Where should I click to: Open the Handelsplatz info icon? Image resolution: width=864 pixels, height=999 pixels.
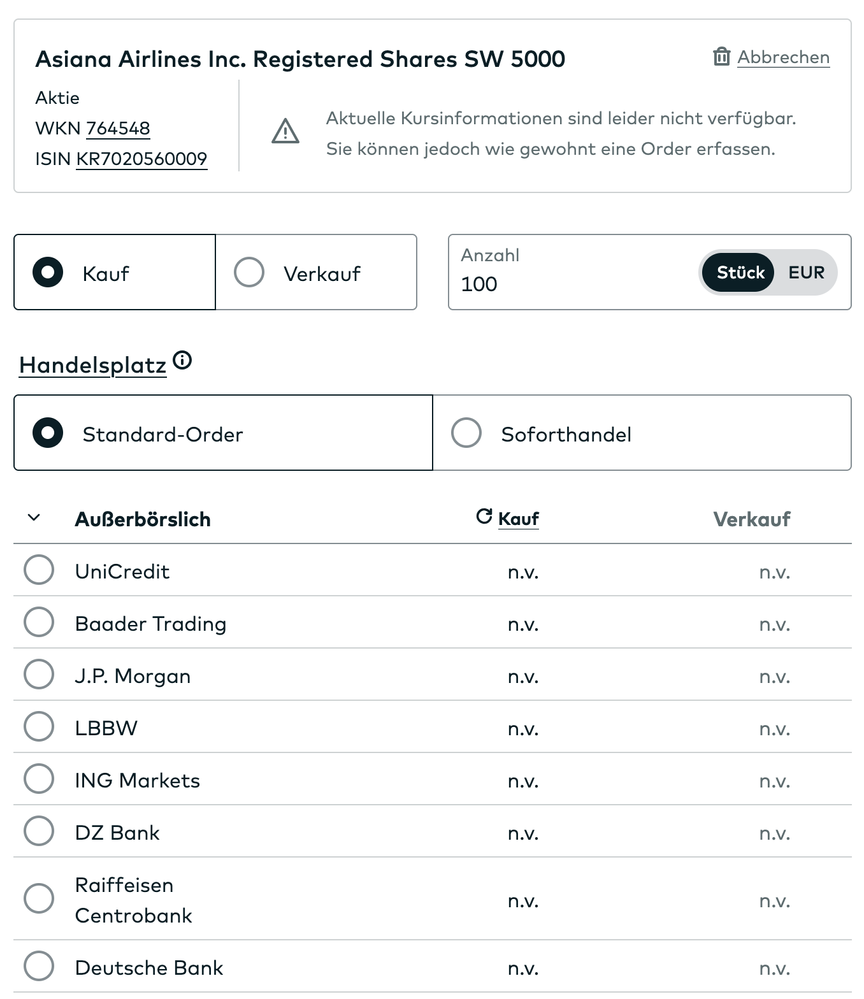(182, 361)
